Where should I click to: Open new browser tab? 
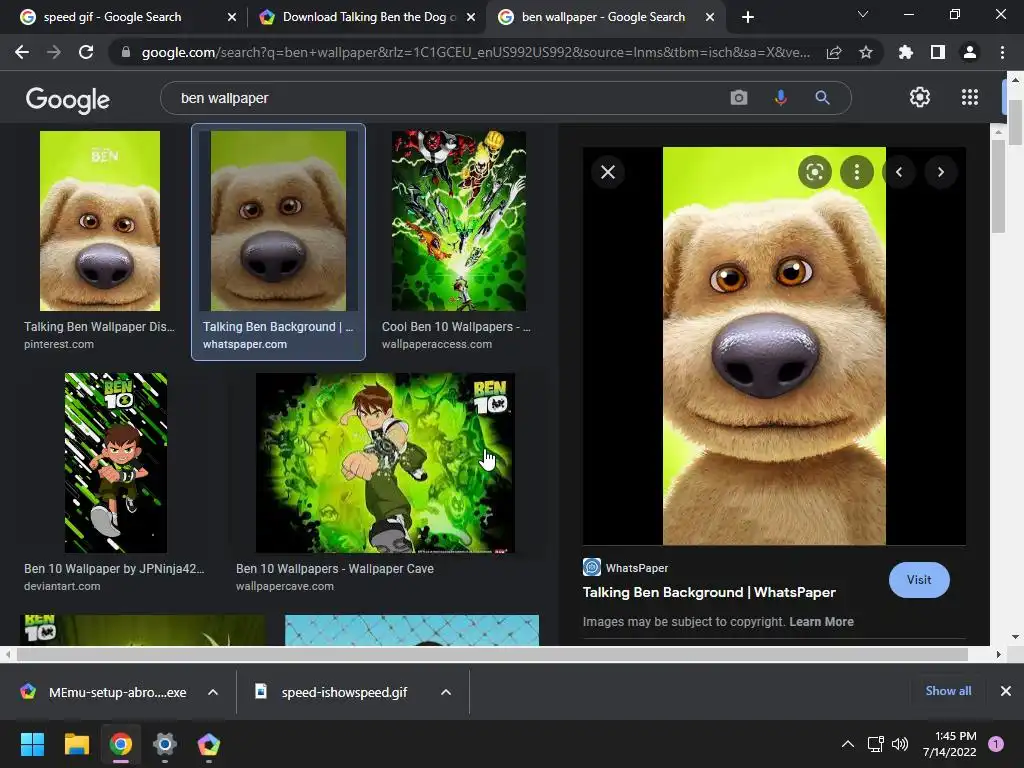(748, 17)
